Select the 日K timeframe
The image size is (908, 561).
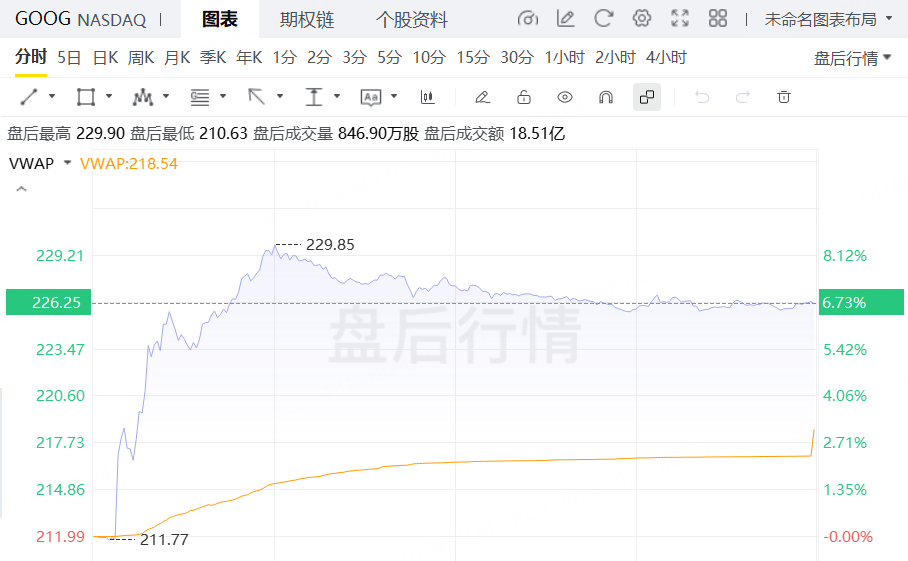(105, 57)
